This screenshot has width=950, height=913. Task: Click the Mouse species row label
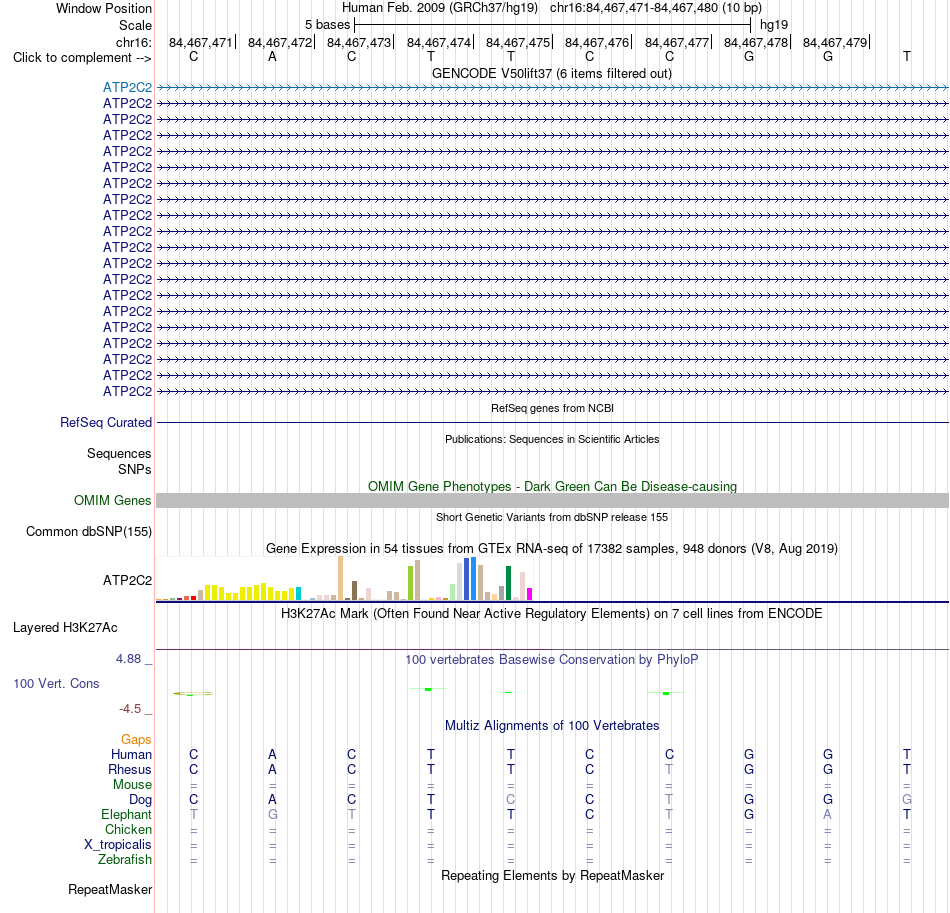pos(132,785)
